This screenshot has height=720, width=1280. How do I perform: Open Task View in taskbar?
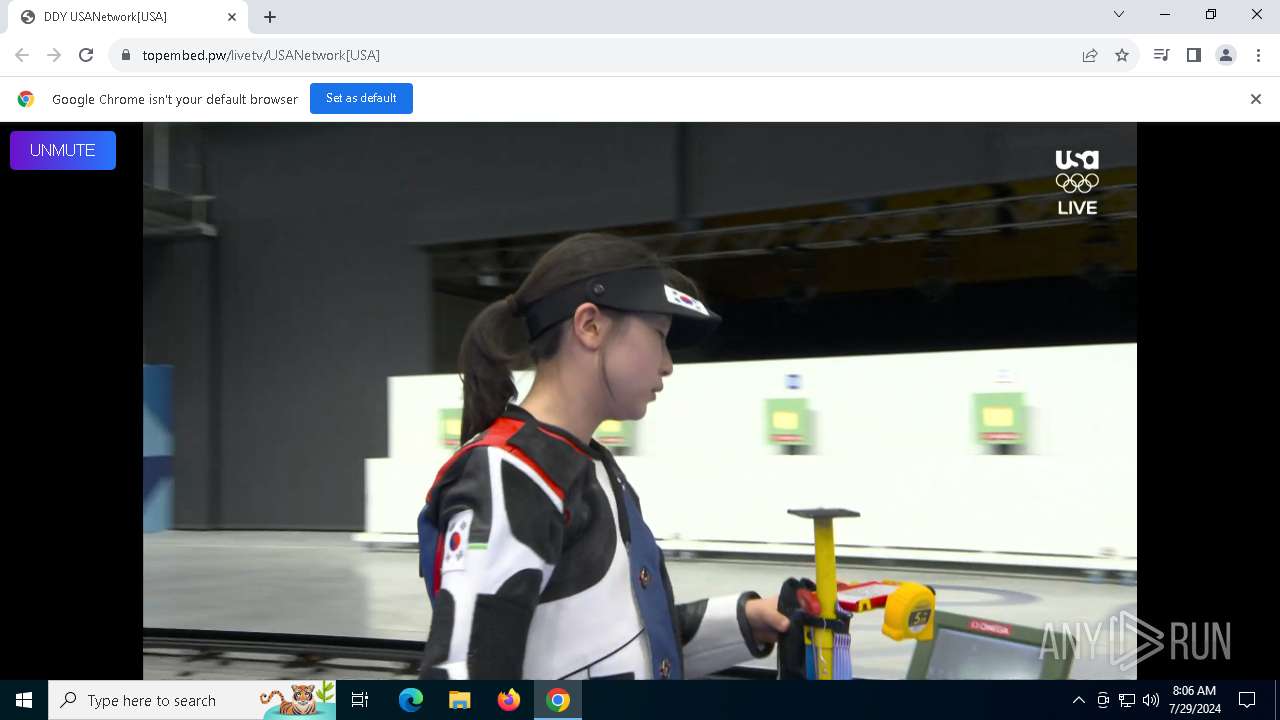pyautogui.click(x=360, y=700)
